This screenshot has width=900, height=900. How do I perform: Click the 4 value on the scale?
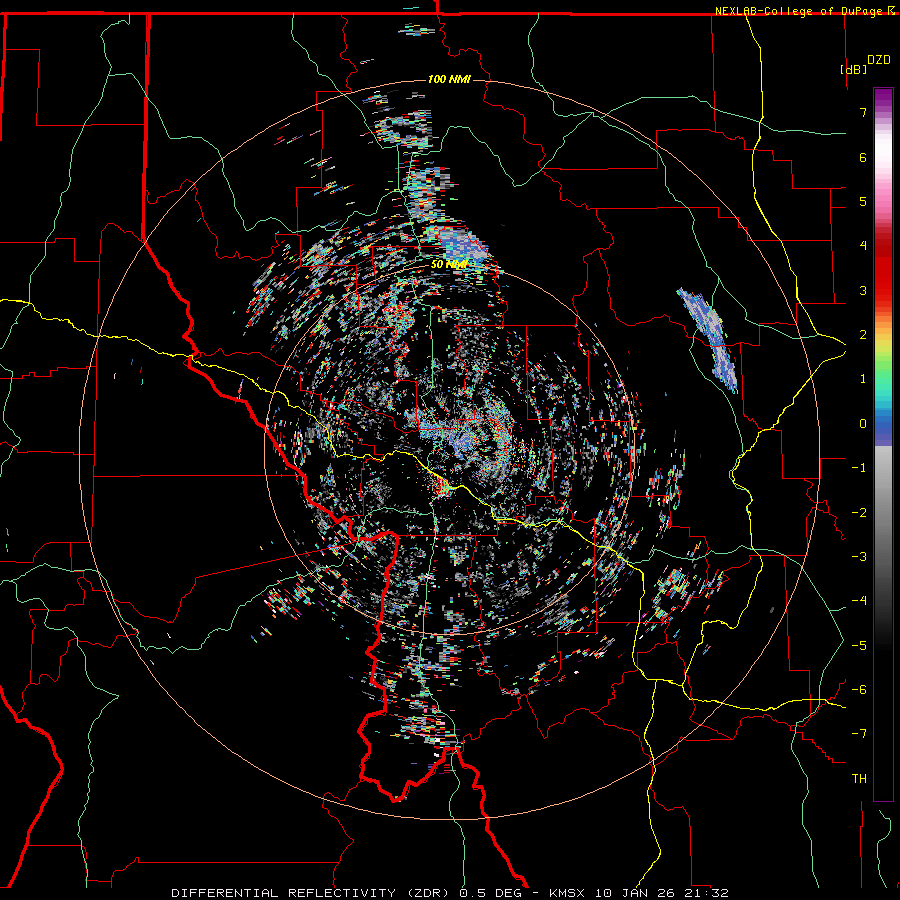tap(863, 246)
